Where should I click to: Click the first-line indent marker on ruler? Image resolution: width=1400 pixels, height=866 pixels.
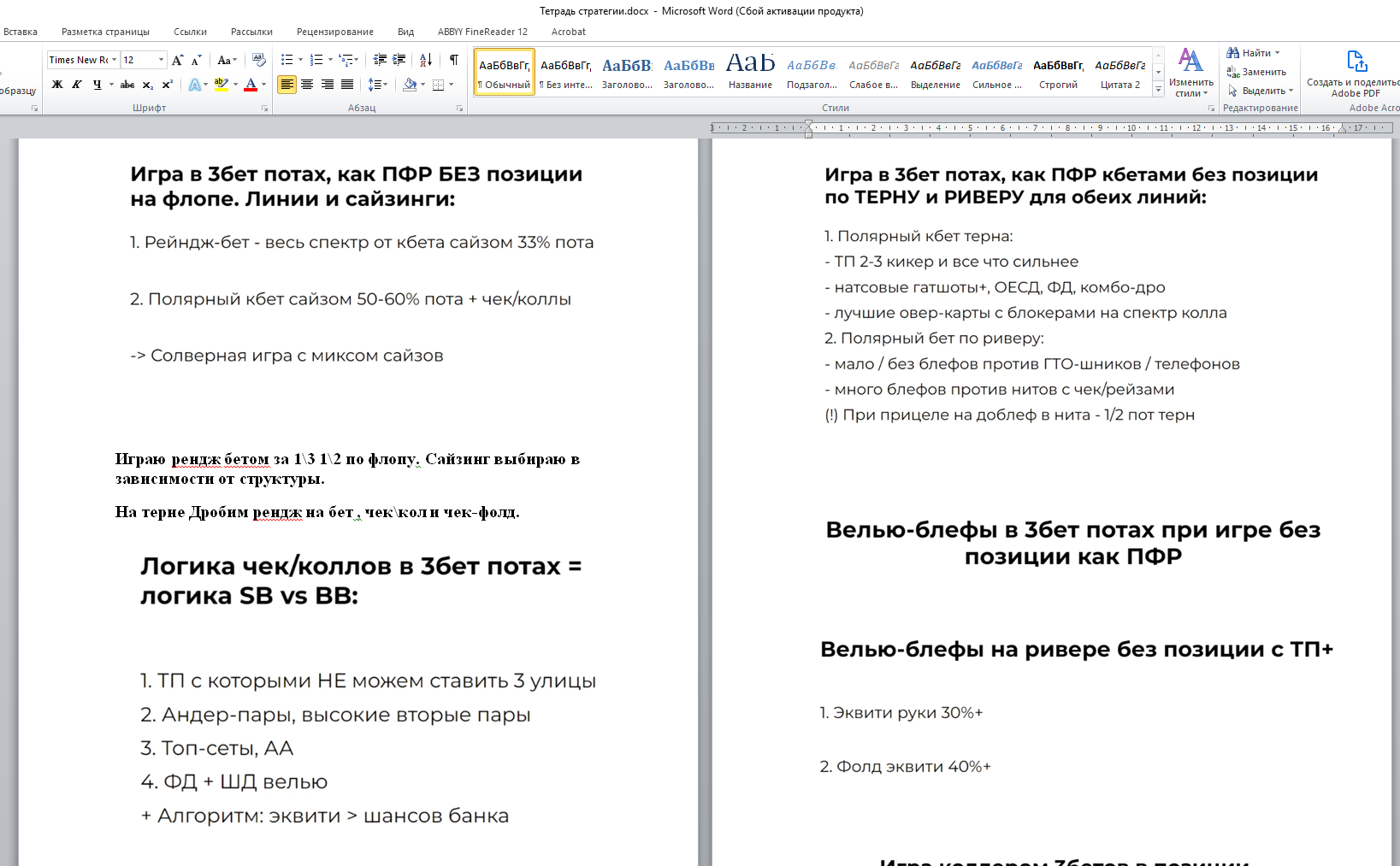[809, 124]
